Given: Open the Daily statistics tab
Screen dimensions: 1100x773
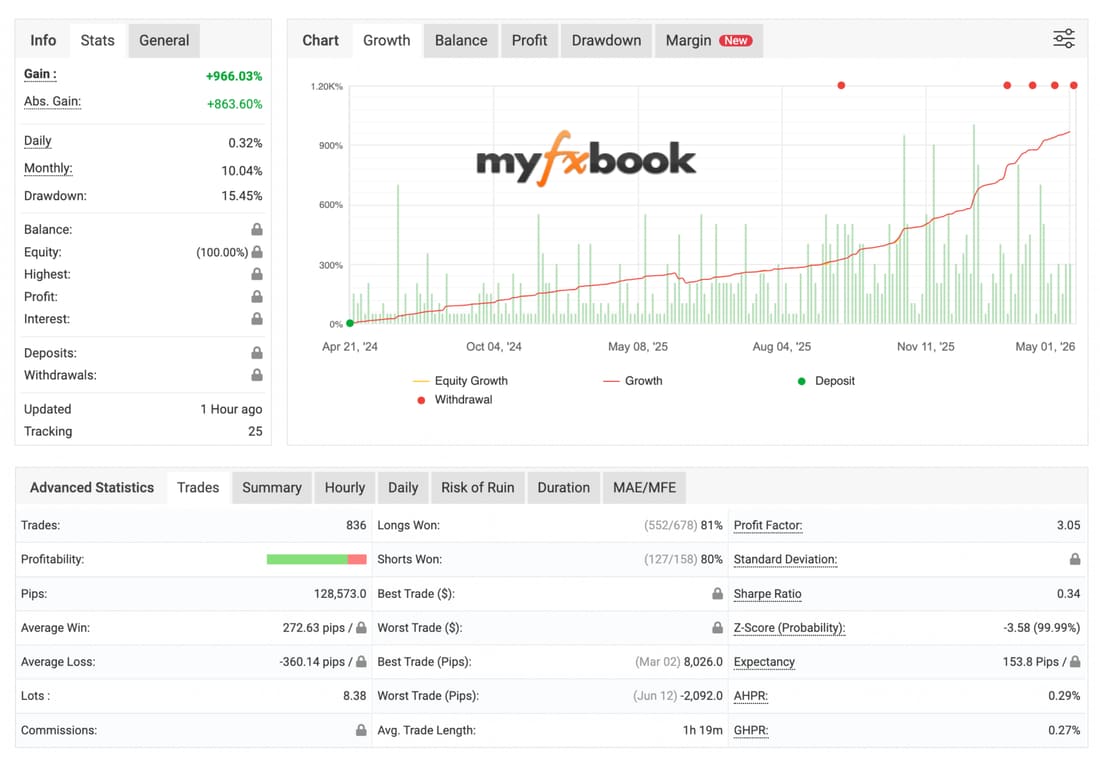Looking at the screenshot, I should point(403,488).
